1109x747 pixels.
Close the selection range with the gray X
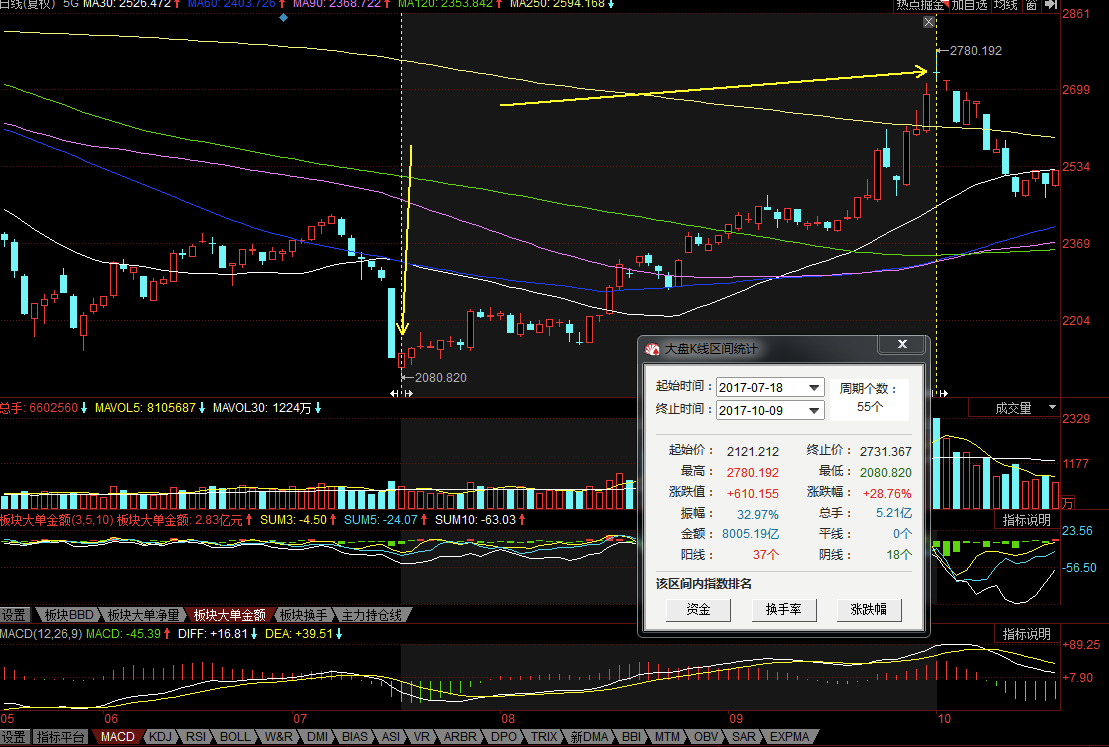click(929, 22)
